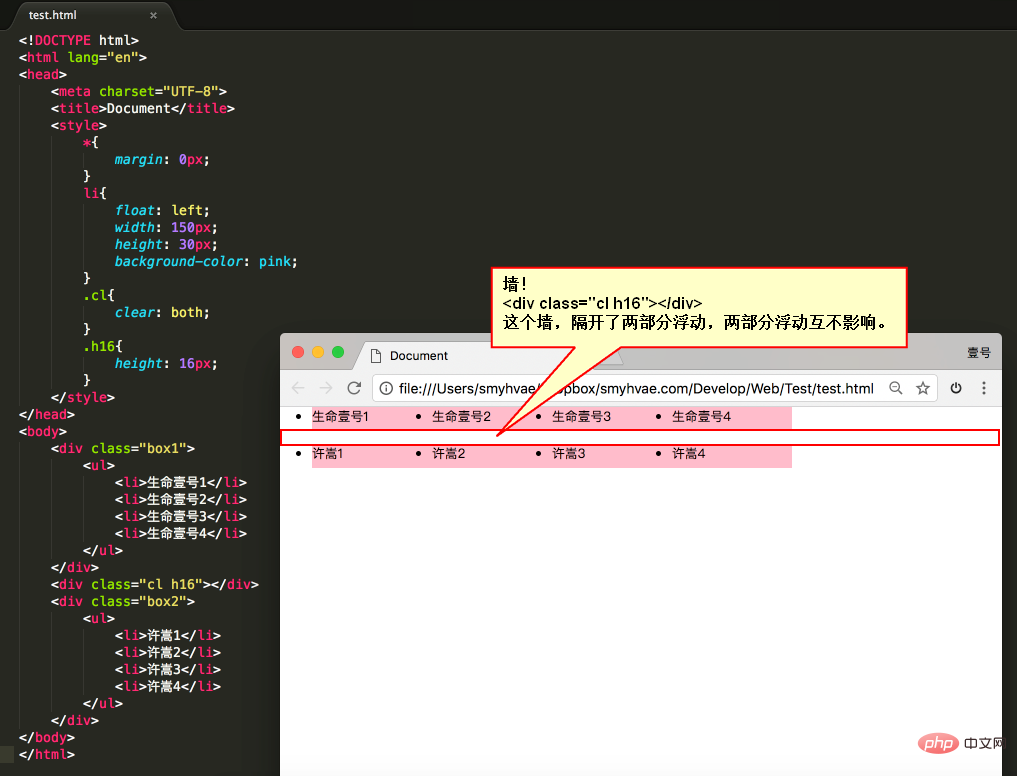Click the div class="box2" code line
This screenshot has height=776, width=1017.
pyautogui.click(x=123, y=601)
